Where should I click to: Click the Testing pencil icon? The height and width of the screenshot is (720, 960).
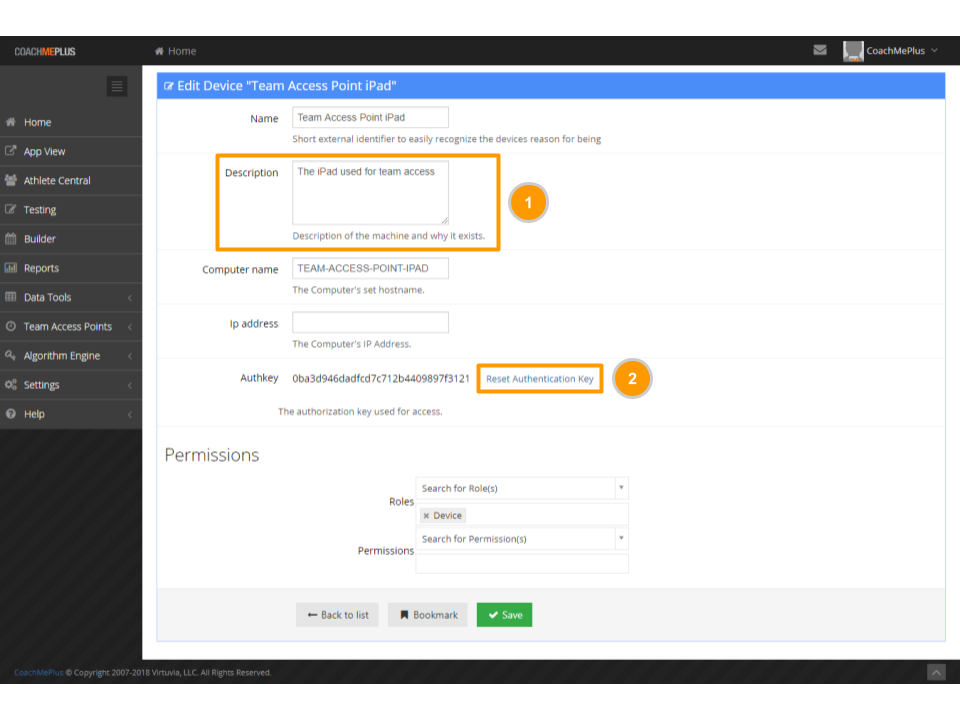(10, 209)
